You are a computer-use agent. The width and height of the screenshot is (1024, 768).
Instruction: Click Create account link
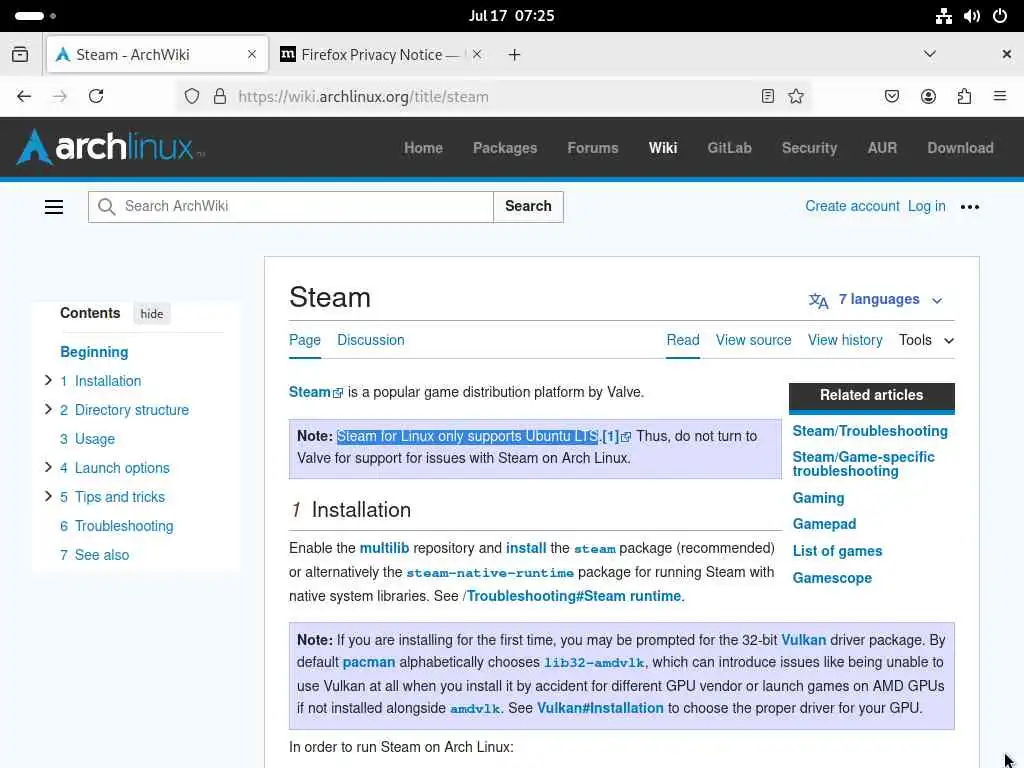pyautogui.click(x=852, y=206)
